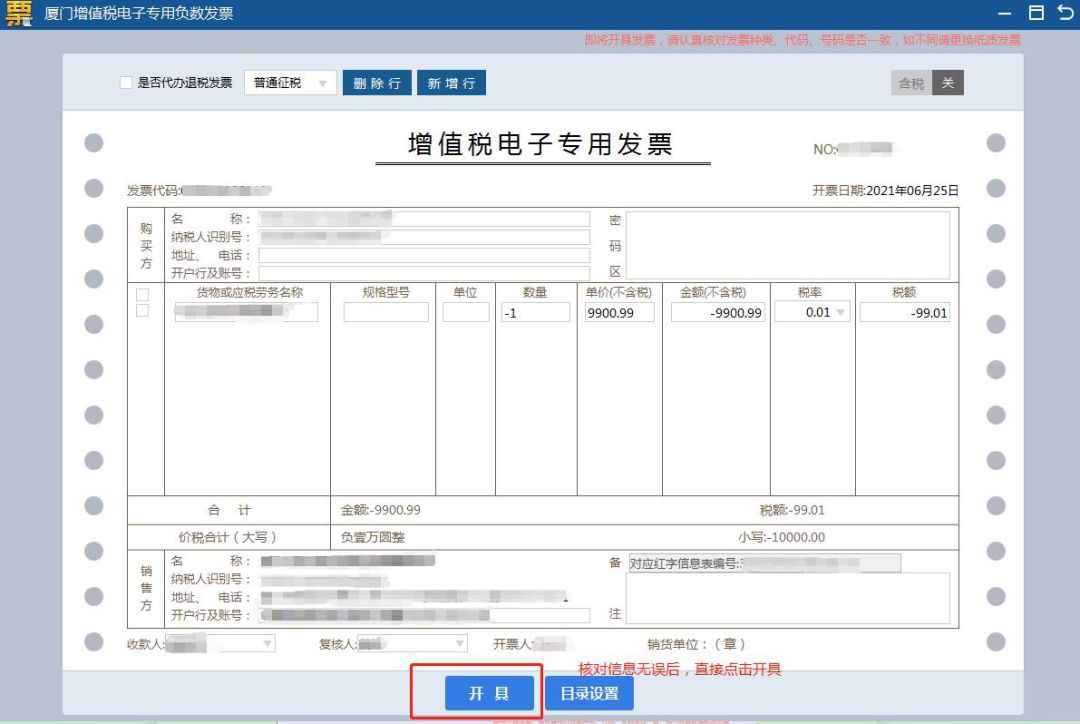
Task: Click the 价税合计(大写) label
Action: point(227,537)
